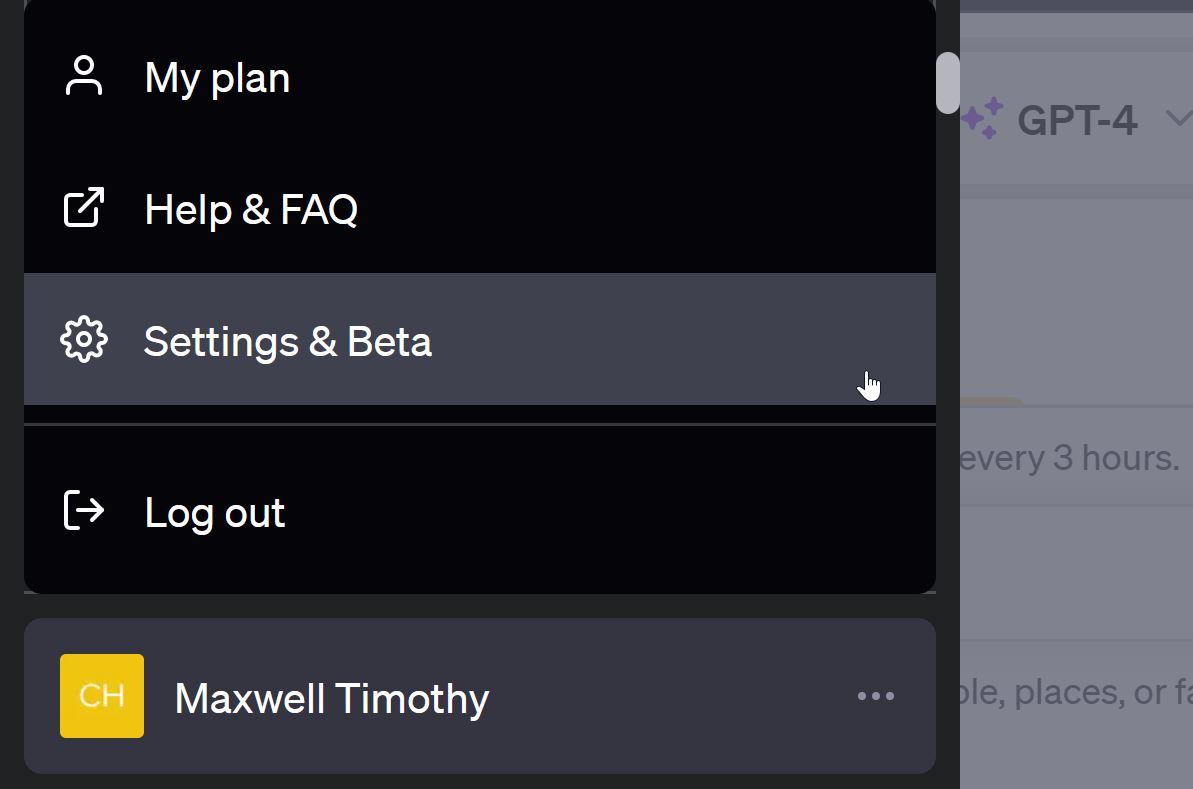Choose Log out from the menu

click(214, 511)
